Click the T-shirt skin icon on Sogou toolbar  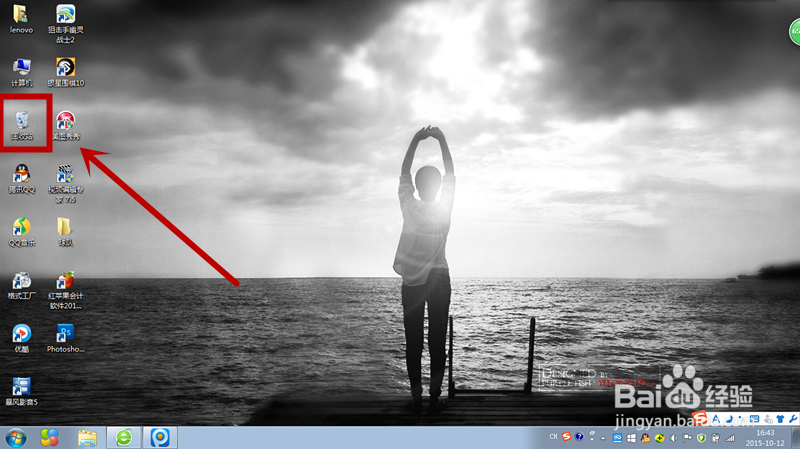coord(780,419)
